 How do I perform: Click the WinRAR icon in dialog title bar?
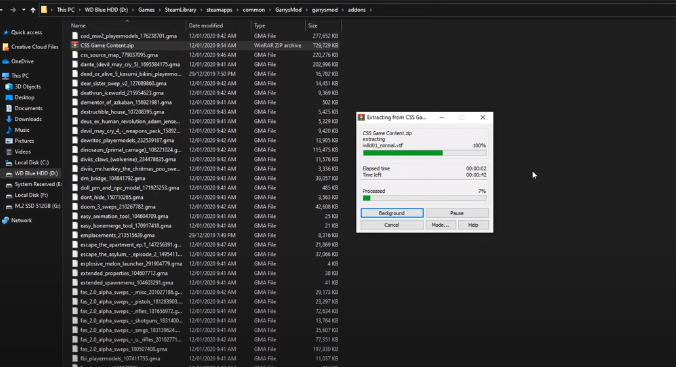tap(362, 117)
